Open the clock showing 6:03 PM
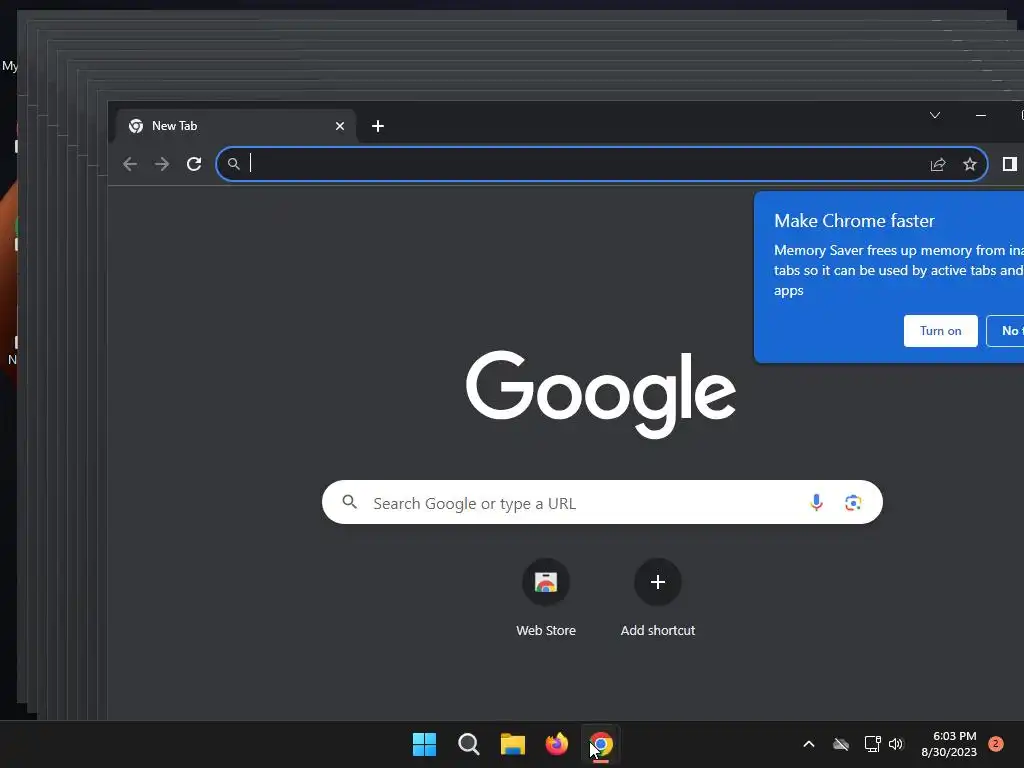Screen dimensions: 1024x768 [949, 744]
